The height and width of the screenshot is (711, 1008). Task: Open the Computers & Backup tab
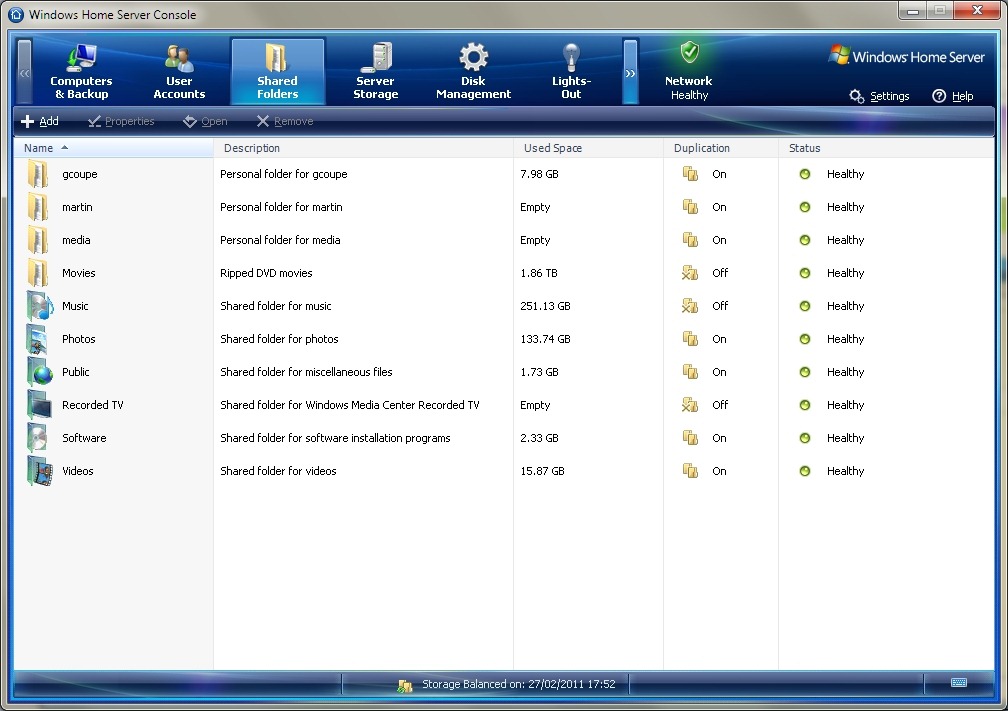coord(81,72)
